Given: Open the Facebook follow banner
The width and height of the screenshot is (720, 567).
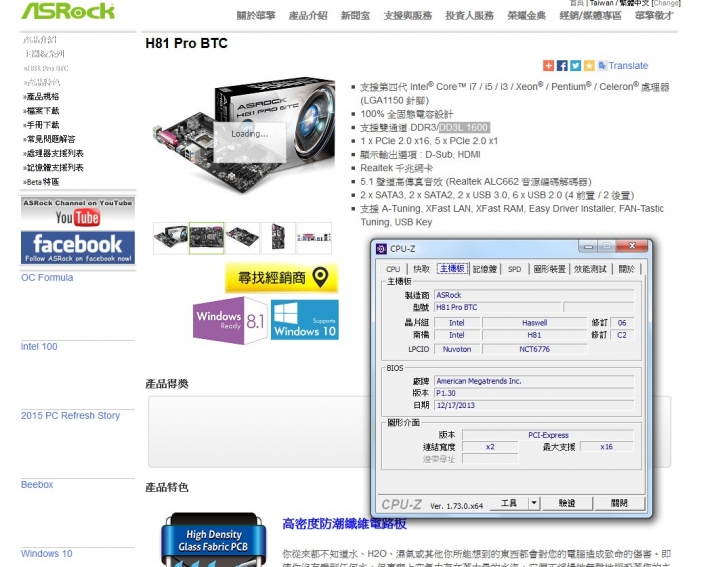Looking at the screenshot, I should tap(78, 248).
